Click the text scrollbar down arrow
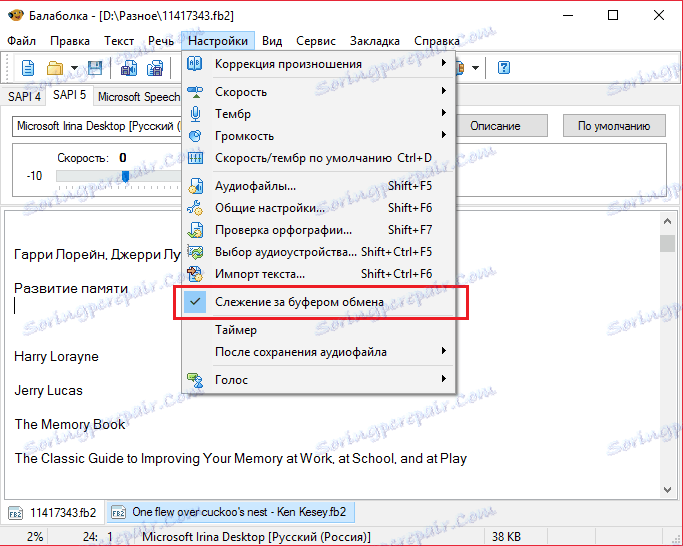Image resolution: width=683 pixels, height=546 pixels. tap(667, 489)
